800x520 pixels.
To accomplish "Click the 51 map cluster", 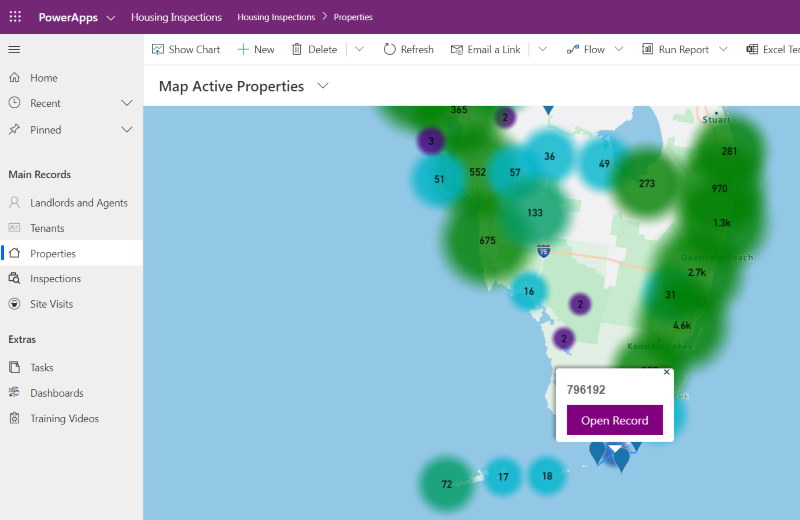I will [x=439, y=179].
